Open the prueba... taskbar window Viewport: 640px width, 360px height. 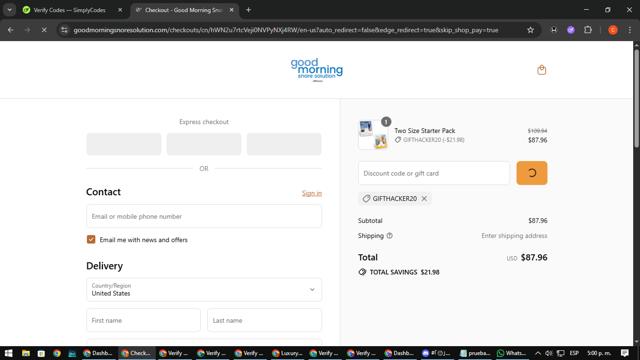pos(475,353)
